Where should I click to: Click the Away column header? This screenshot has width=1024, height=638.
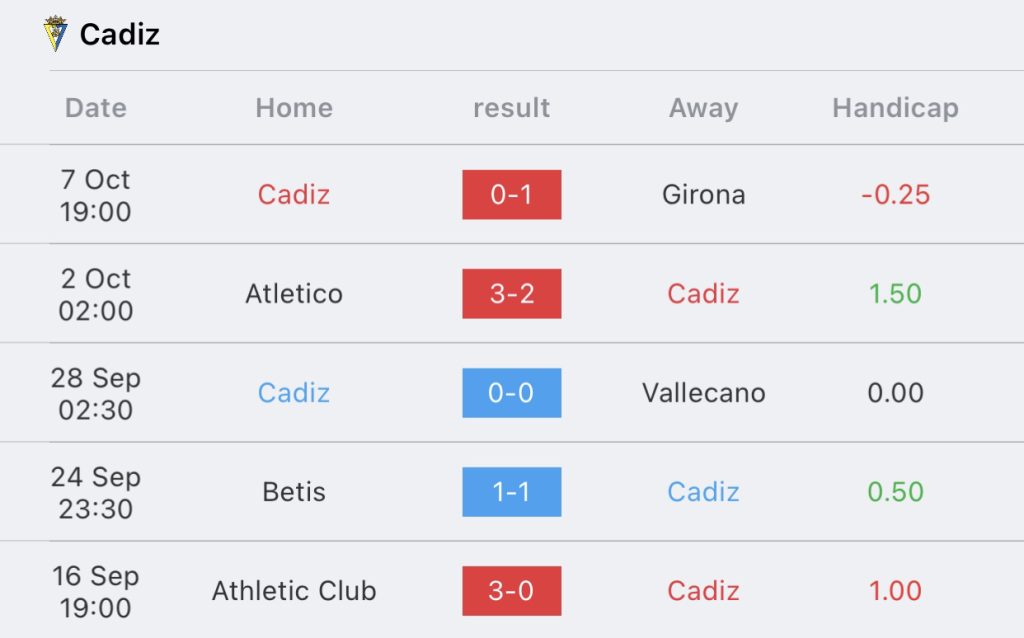click(703, 108)
